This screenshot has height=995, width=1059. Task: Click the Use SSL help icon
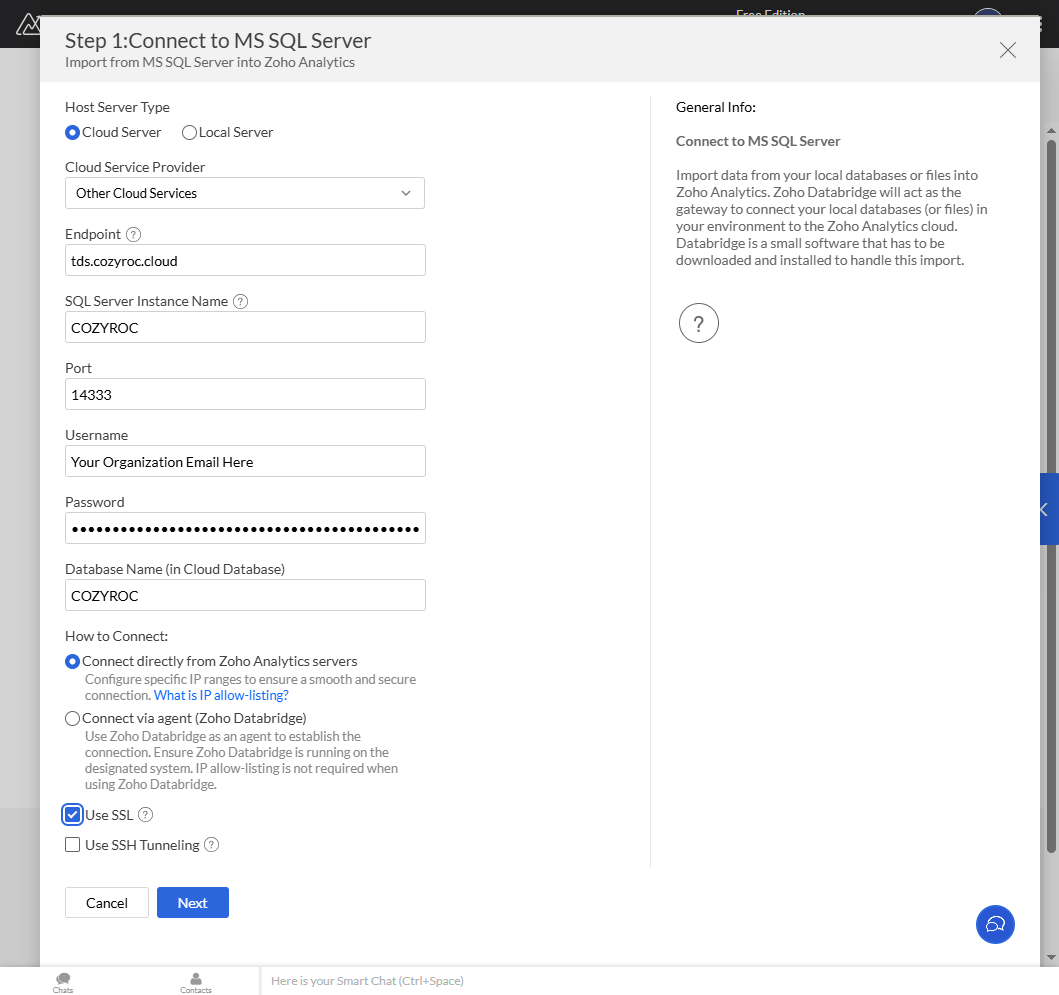pos(145,815)
